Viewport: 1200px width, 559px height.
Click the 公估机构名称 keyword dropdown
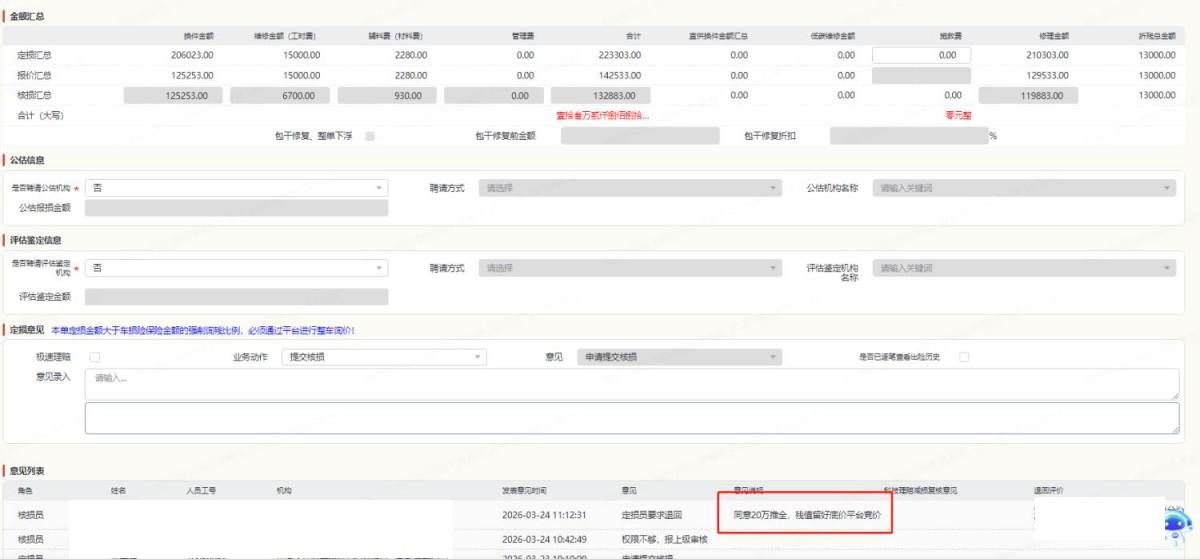click(1024, 187)
